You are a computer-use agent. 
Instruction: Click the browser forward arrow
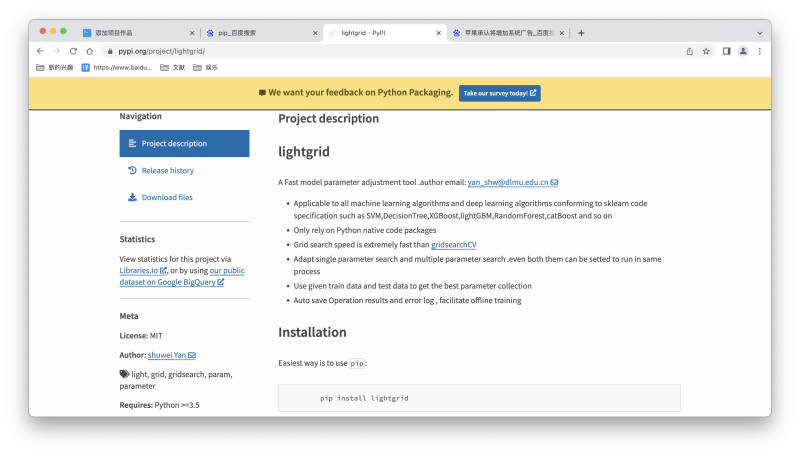click(57, 51)
